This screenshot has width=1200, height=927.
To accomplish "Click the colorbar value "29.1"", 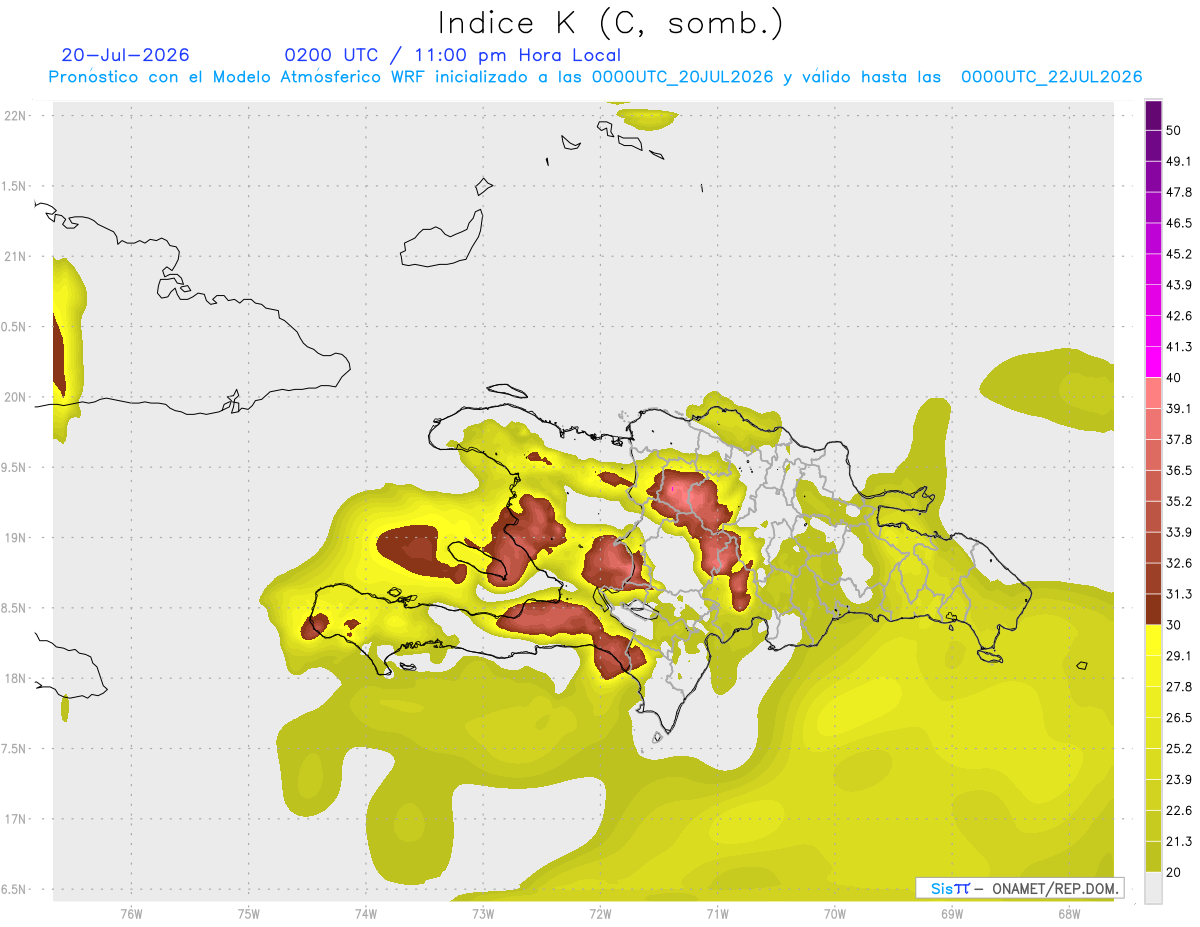I will 1179,656.
